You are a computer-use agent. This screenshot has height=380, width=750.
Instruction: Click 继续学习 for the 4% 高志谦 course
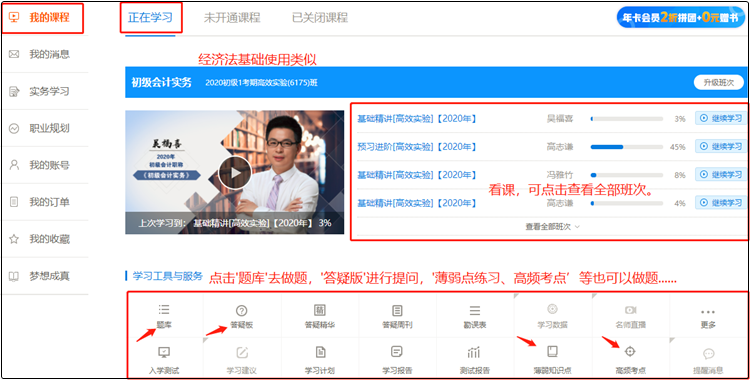coord(721,203)
